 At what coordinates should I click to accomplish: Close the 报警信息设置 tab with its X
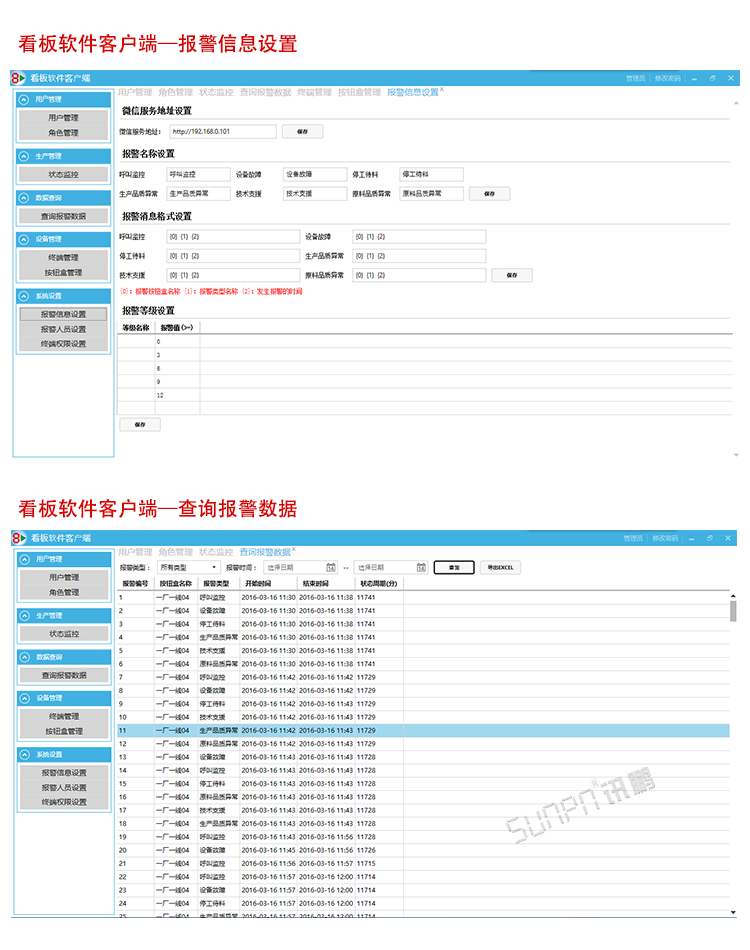tap(443, 90)
